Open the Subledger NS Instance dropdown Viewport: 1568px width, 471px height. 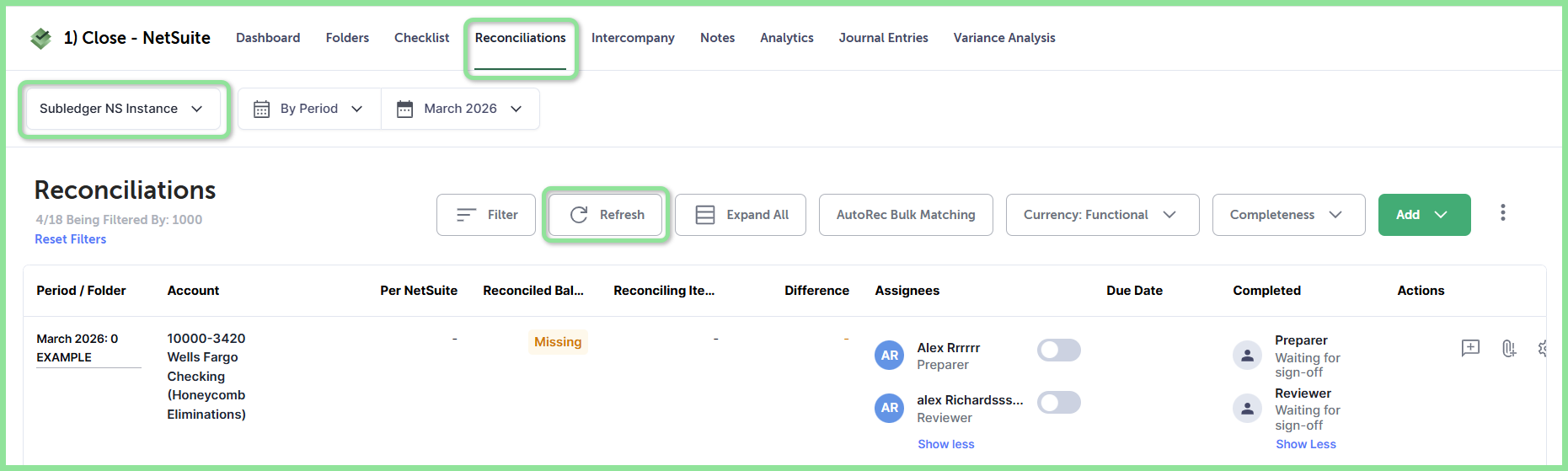(124, 109)
